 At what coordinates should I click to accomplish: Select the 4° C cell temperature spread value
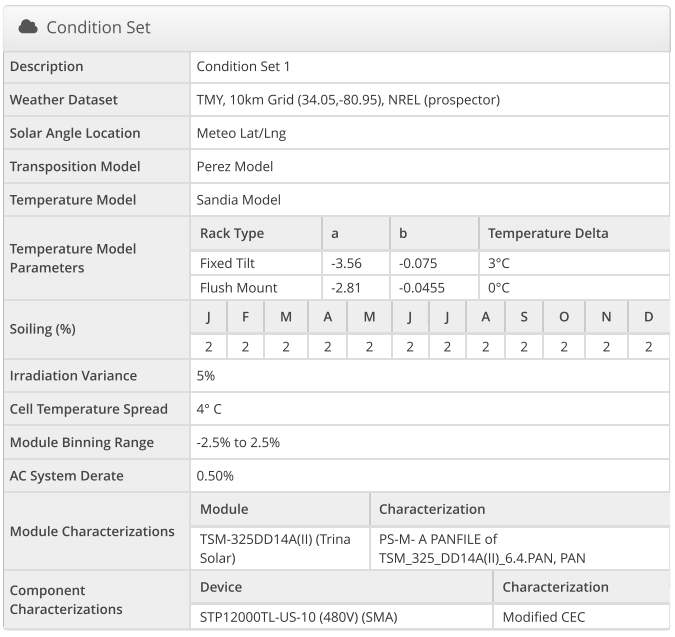tap(209, 409)
